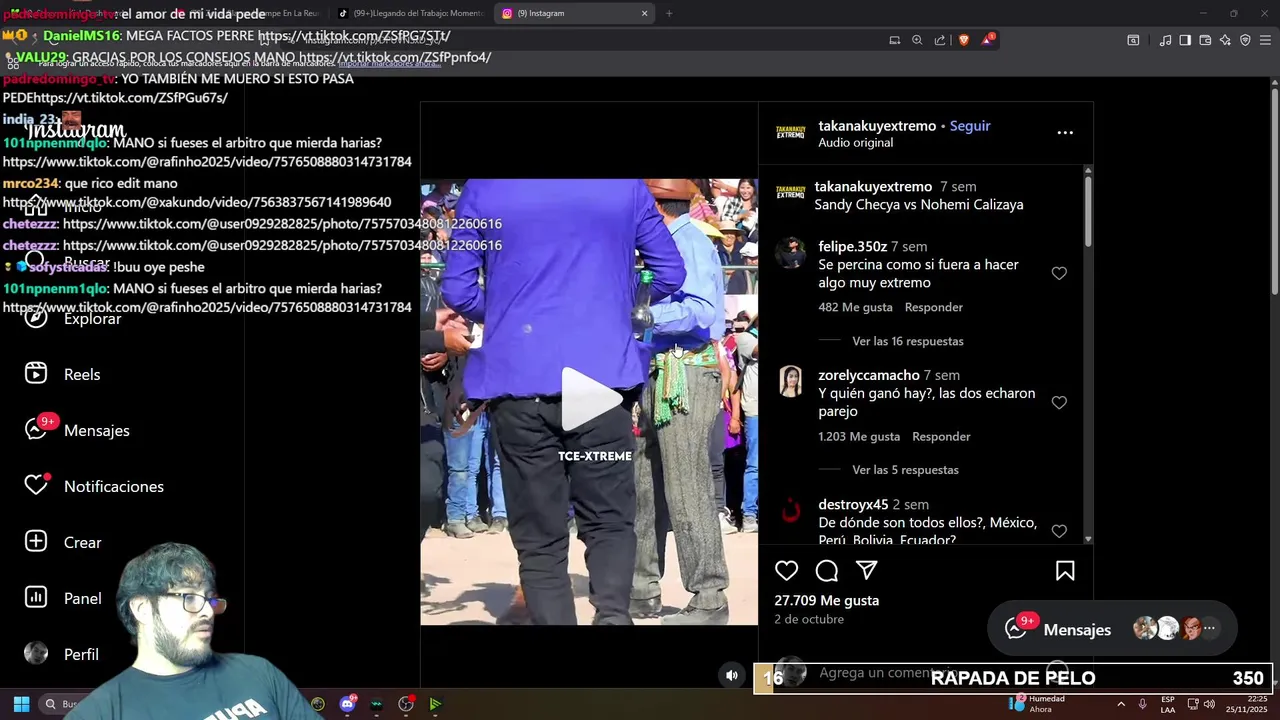Share the post with paper plane icon
1280x720 pixels.
tap(867, 571)
